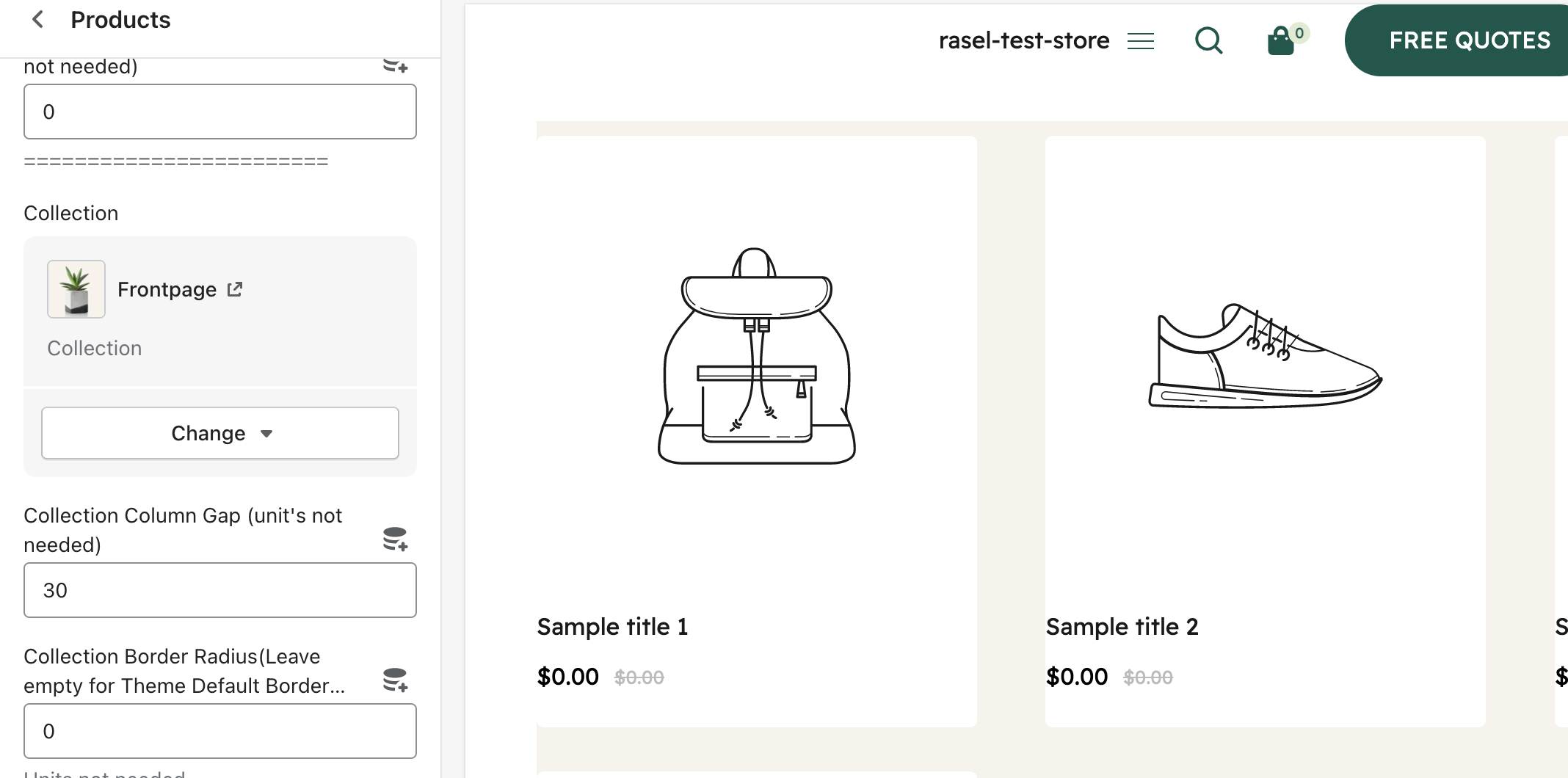Open the Frontpage external link icon

[235, 289]
